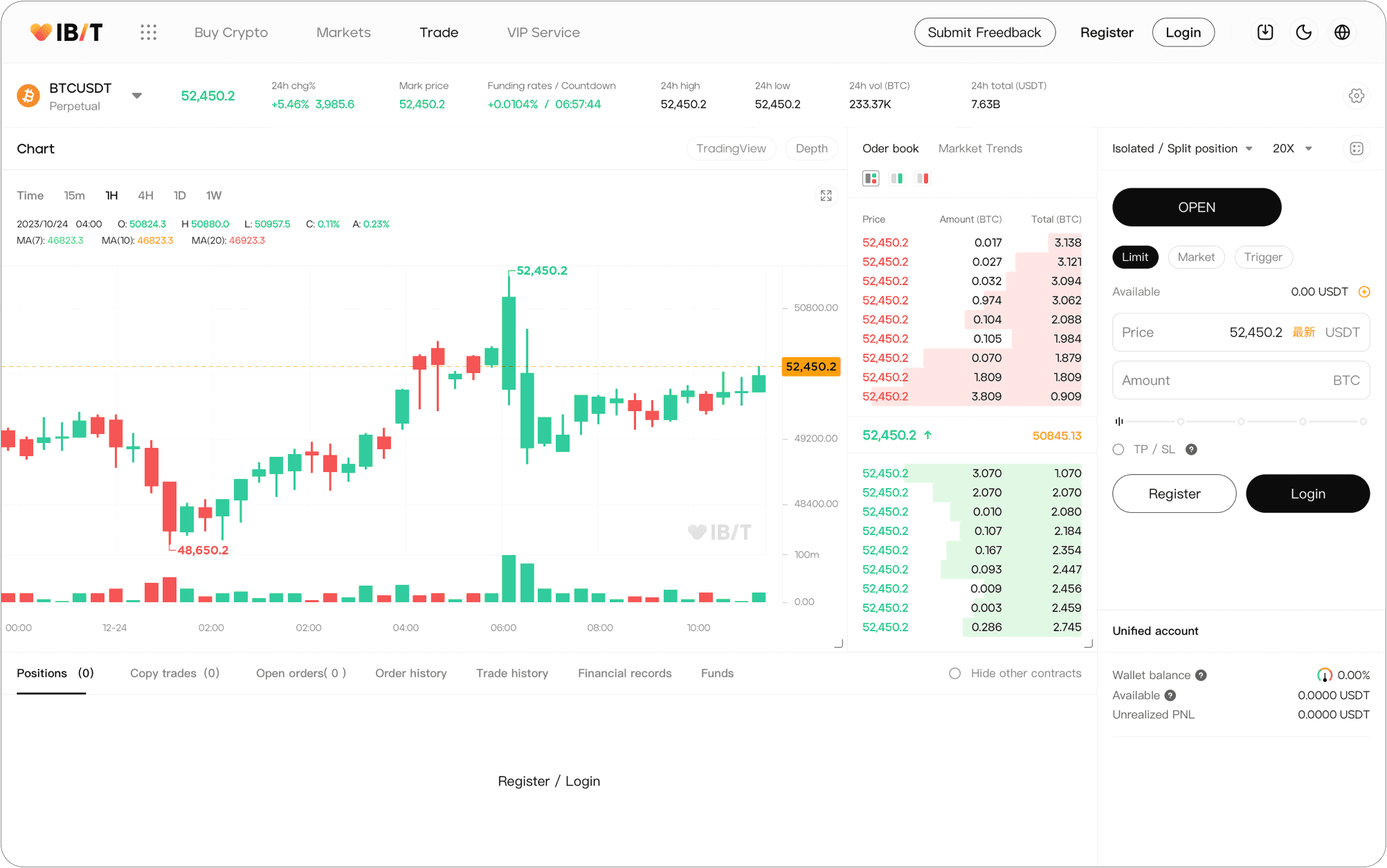Switch to the Trade history tab
Screen dimensions: 1387x868
(511, 673)
